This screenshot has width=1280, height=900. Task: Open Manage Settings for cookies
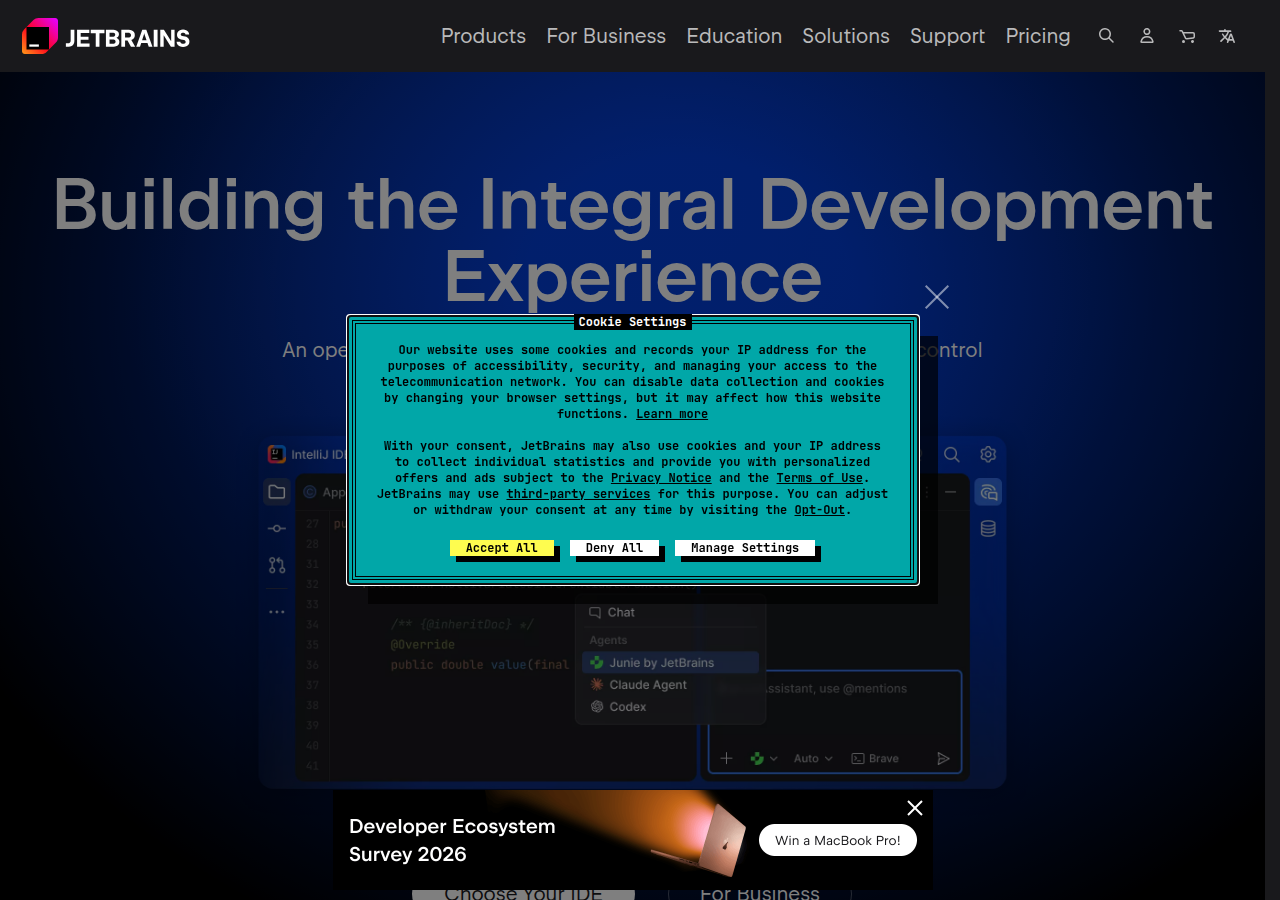745,548
